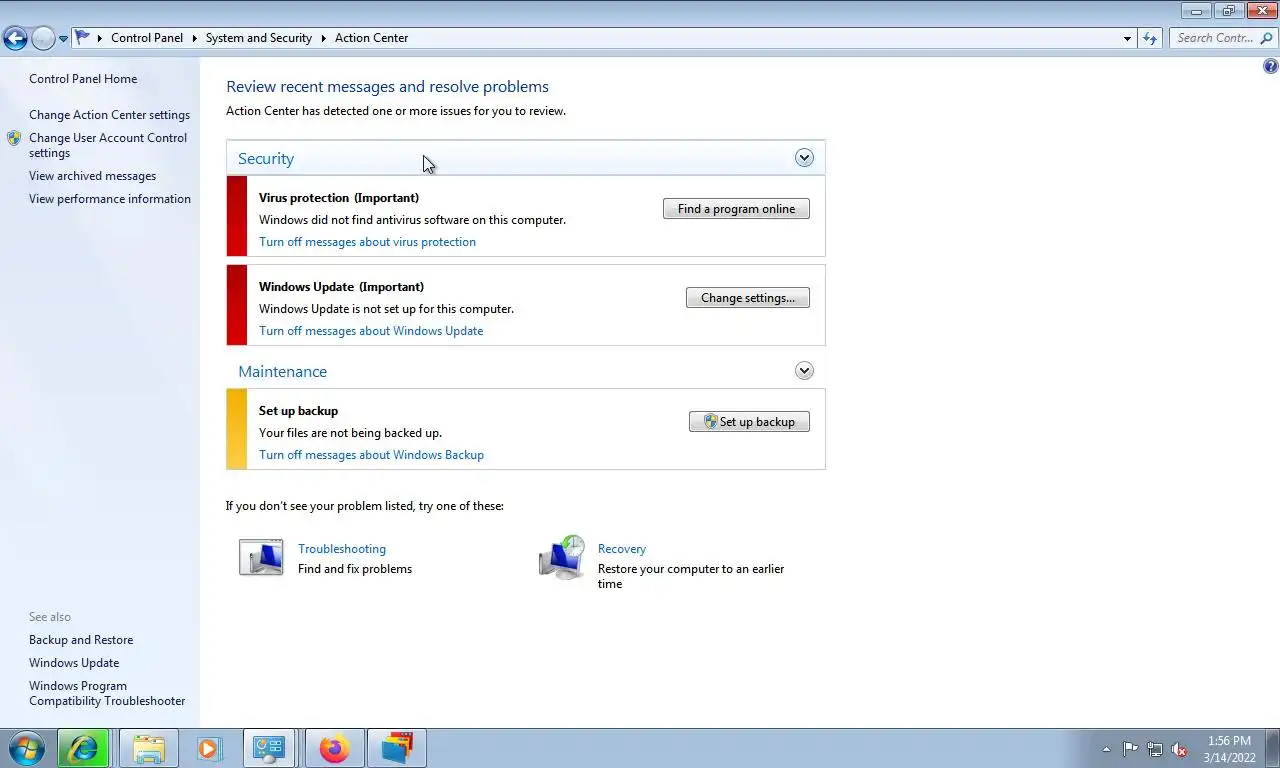This screenshot has width=1280, height=768.
Task: Open Firefox from taskbar
Action: tap(334, 748)
